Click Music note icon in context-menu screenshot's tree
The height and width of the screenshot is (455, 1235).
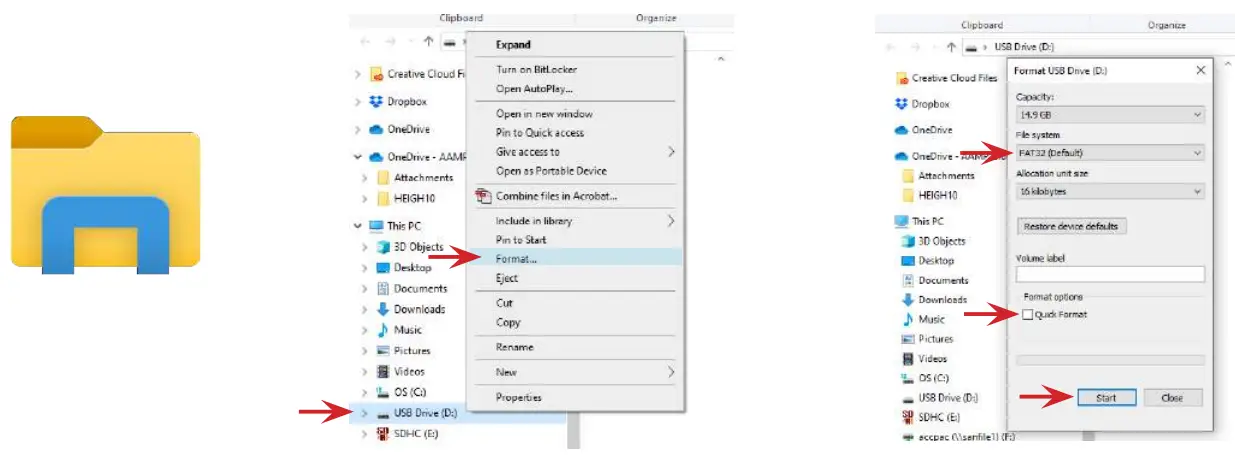click(x=383, y=329)
